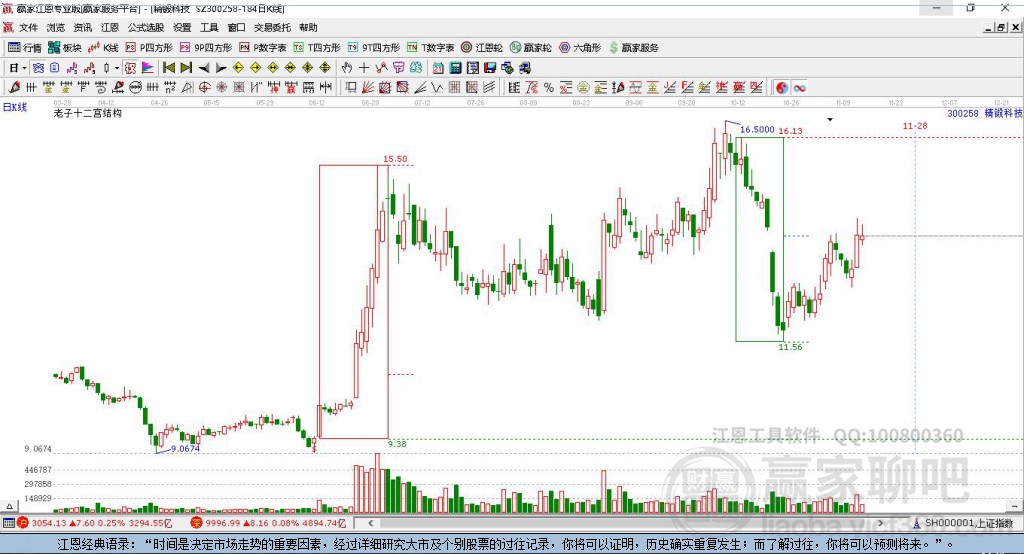Open the 板块 sector view
Image resolution: width=1024 pixels, height=554 pixels.
(65, 48)
